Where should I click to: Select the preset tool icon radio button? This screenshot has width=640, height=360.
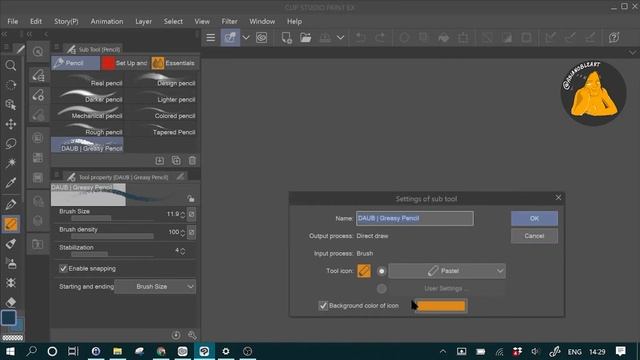tap(381, 271)
